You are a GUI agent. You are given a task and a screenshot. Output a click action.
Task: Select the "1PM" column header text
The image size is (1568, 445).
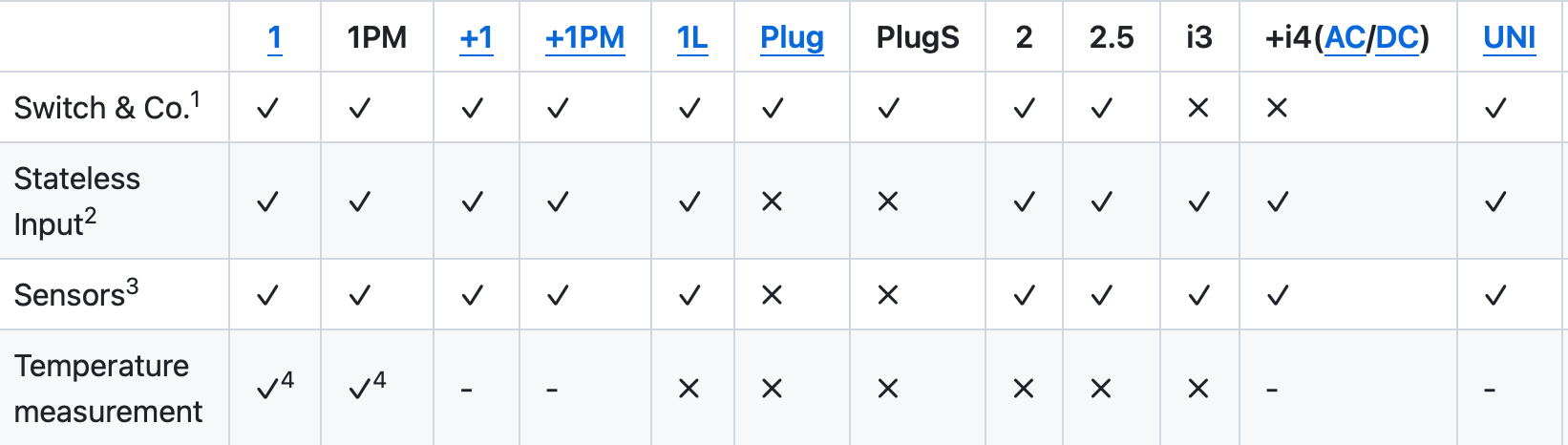pyautogui.click(x=377, y=37)
